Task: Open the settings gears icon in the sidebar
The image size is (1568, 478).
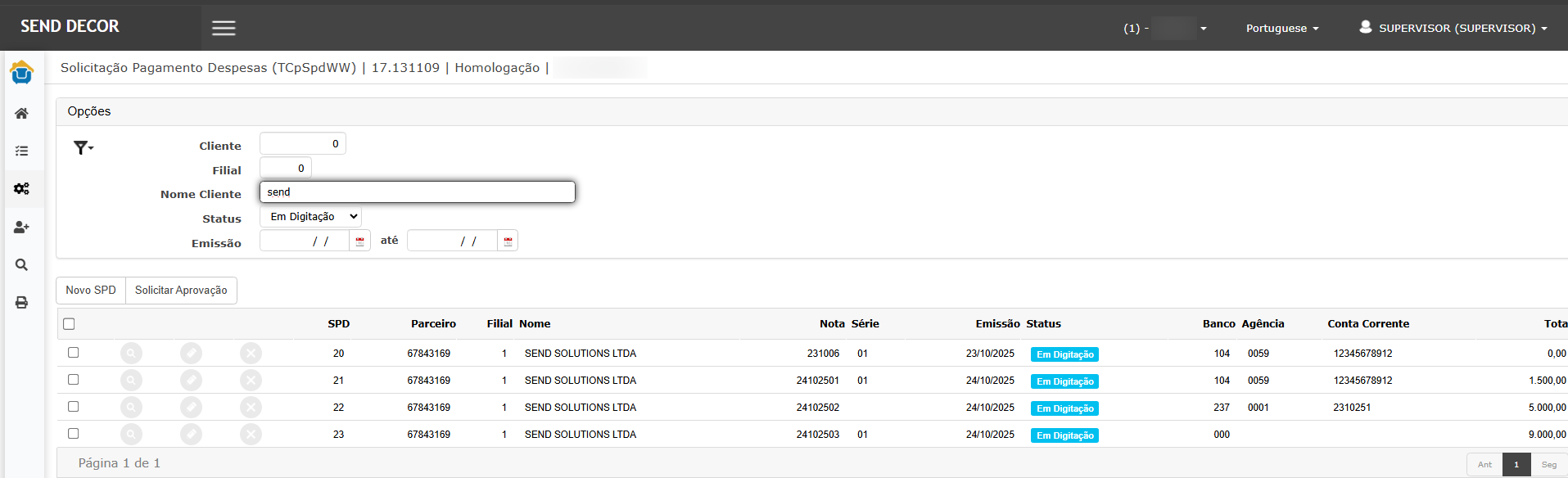Action: coord(21,189)
